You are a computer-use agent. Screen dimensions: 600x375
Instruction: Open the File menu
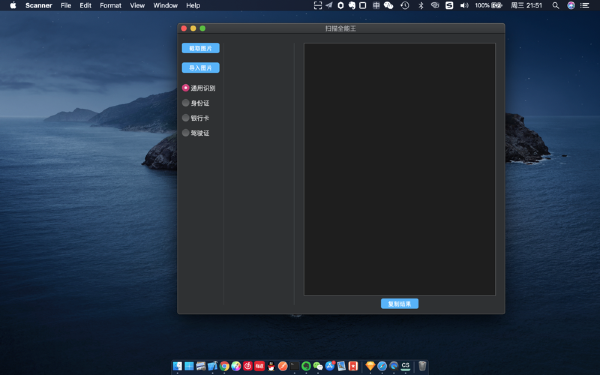[x=66, y=5]
